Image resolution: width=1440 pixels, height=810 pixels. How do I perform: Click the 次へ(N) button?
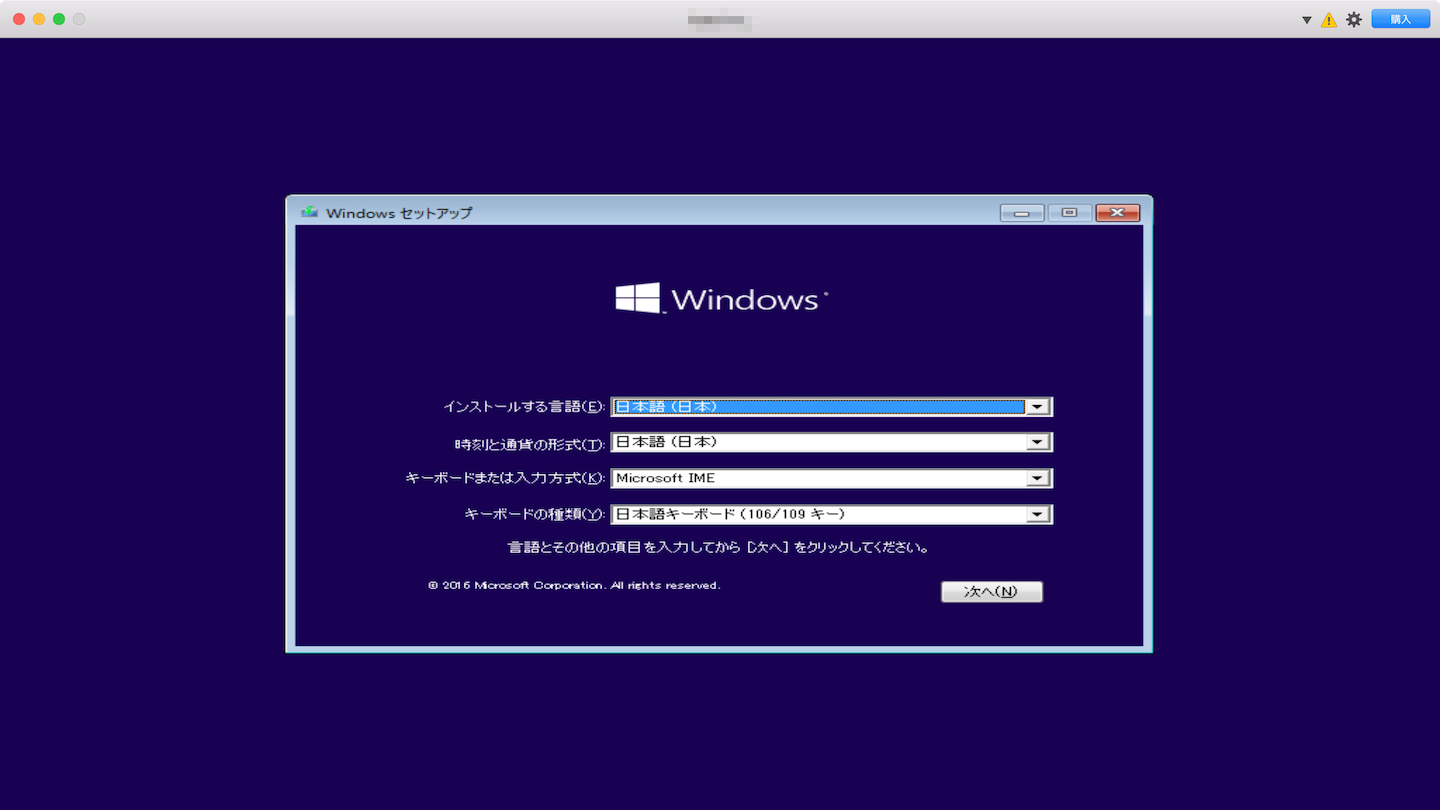(x=991, y=591)
